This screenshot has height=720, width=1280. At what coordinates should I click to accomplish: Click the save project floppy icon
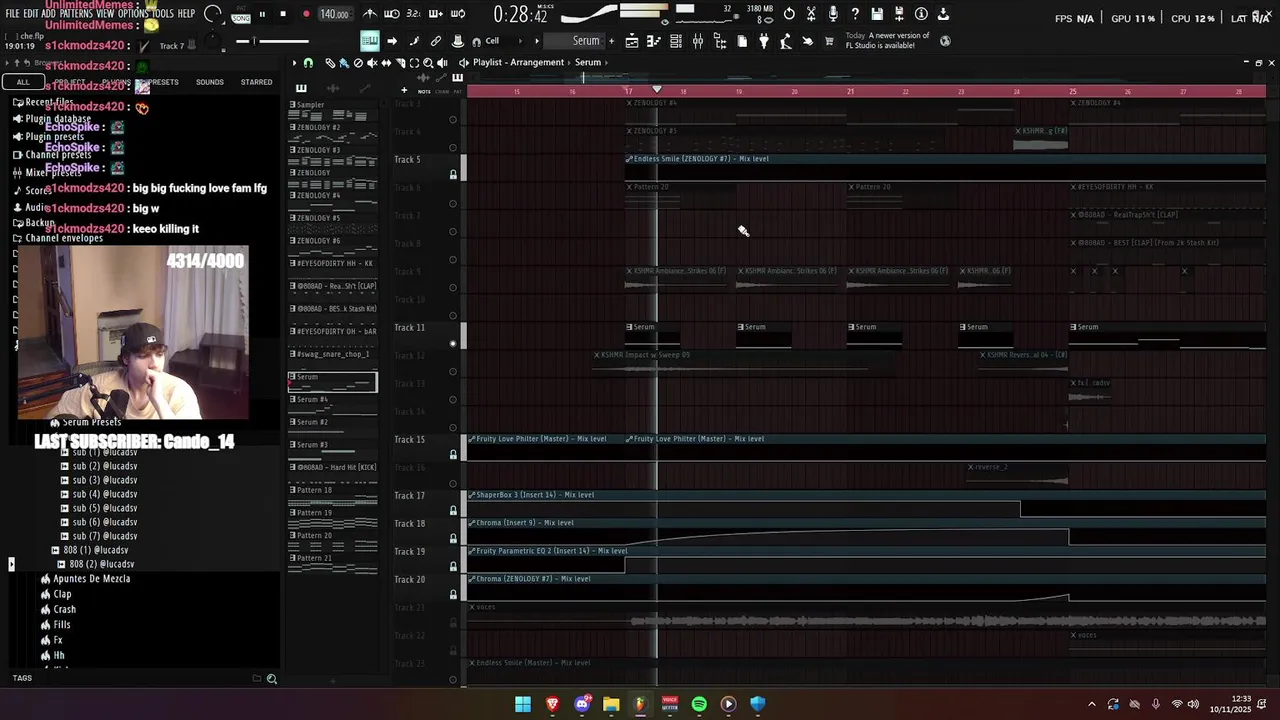(877, 14)
